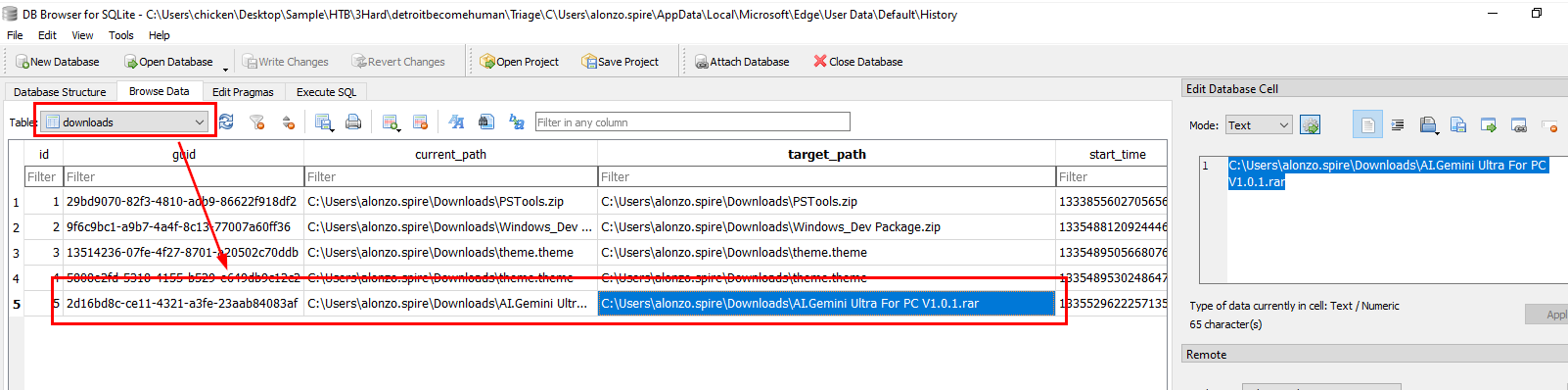
Task: Select the row 5 header number
Action: point(16,305)
